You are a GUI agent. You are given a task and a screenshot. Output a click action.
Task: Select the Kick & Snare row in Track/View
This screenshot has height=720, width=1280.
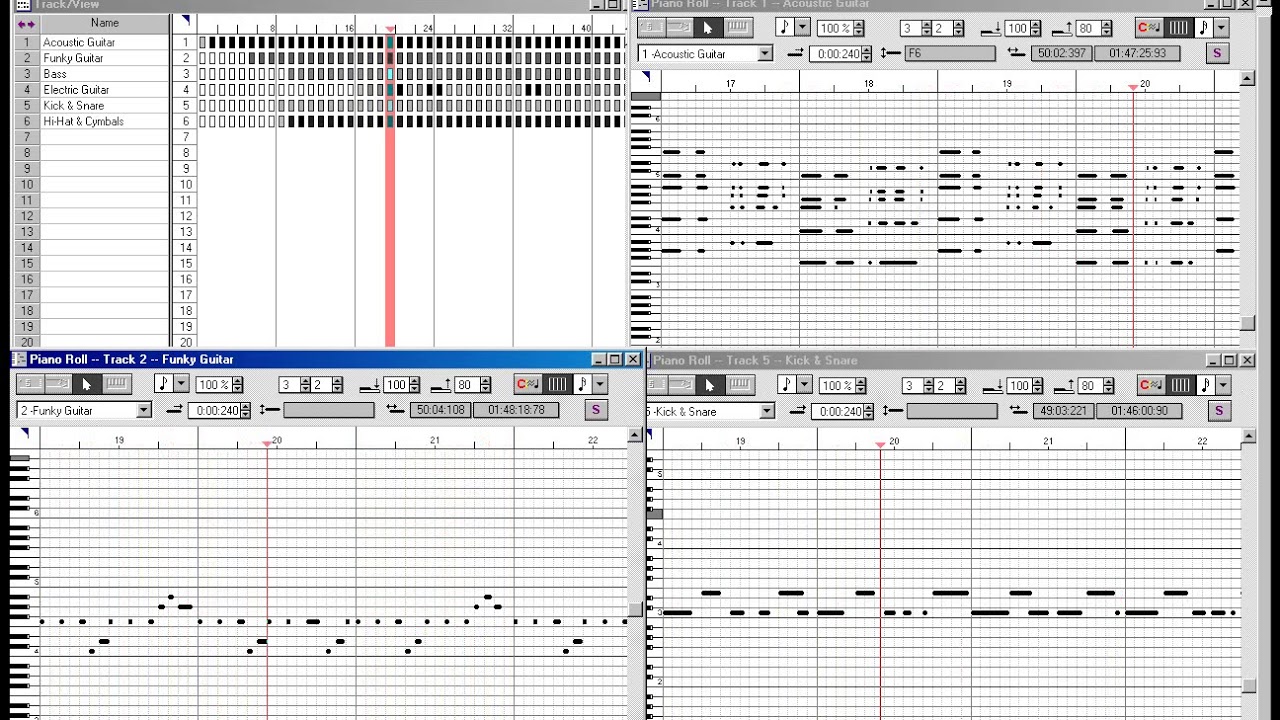pyautogui.click(x=105, y=105)
